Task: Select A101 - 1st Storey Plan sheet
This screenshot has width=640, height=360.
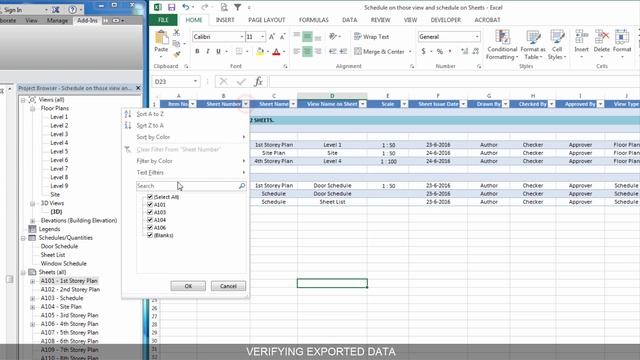Action: coord(69,281)
